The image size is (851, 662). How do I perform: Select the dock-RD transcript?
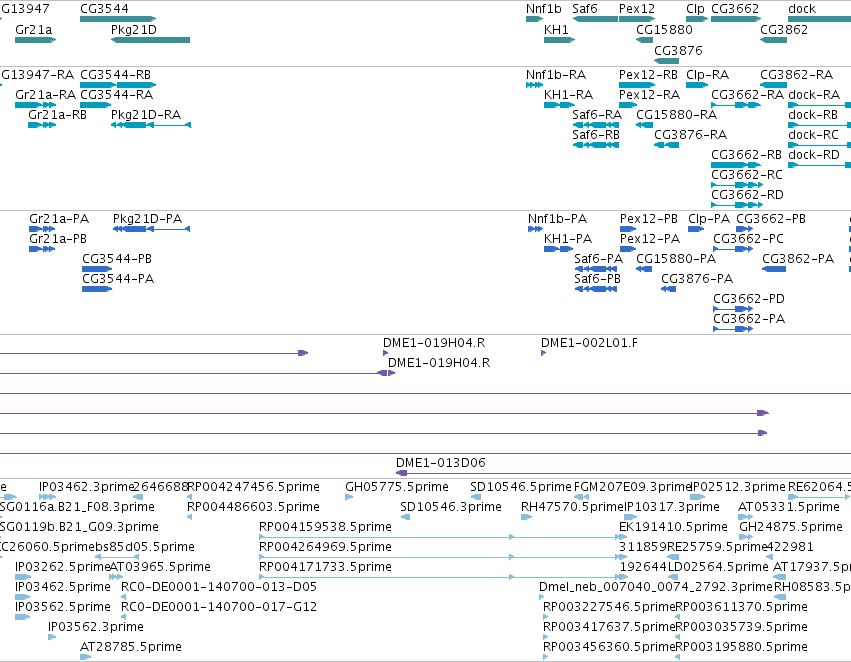pos(820,165)
